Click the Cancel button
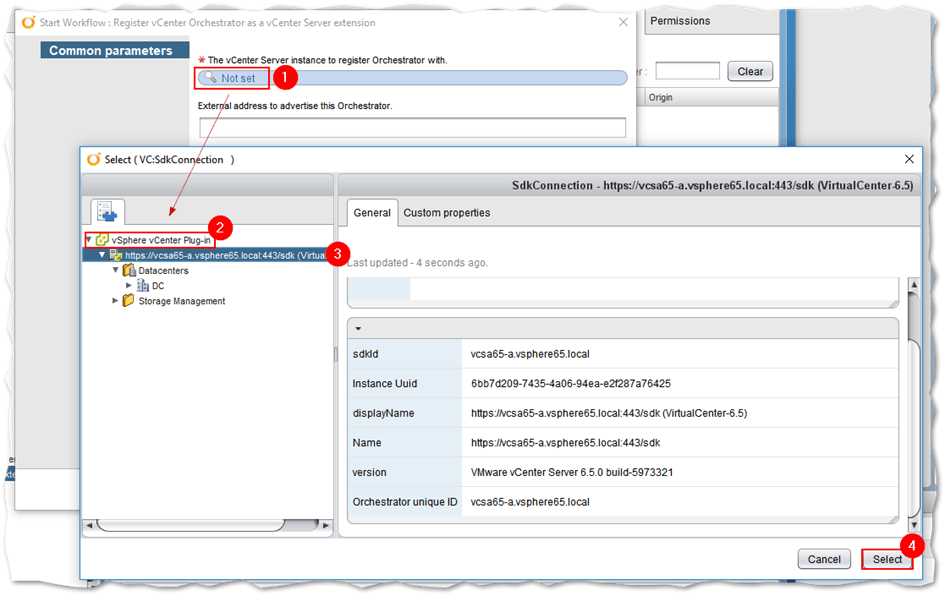Viewport: 945px width, 596px height. click(824, 559)
